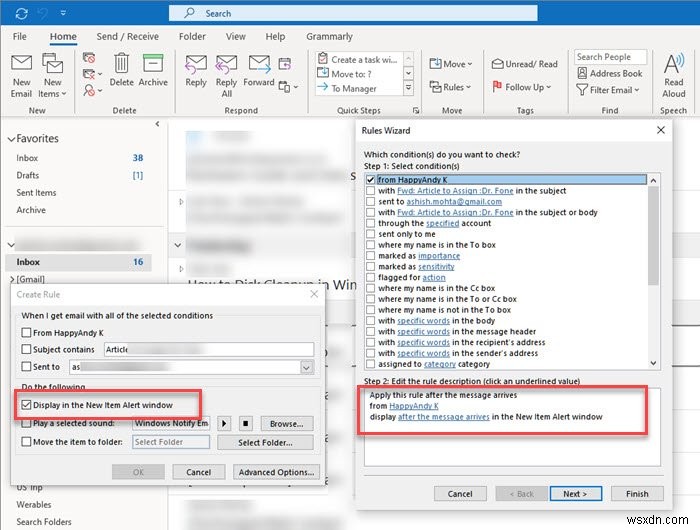
Task: Switch to the View tab
Action: click(235, 37)
